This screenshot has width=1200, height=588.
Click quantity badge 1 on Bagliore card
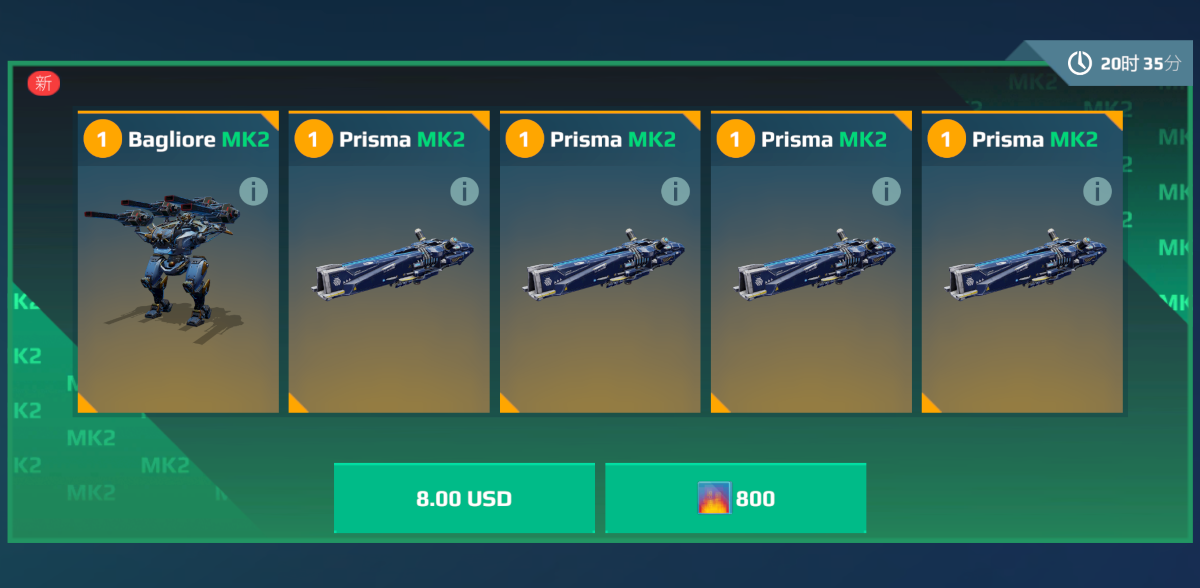[x=102, y=139]
